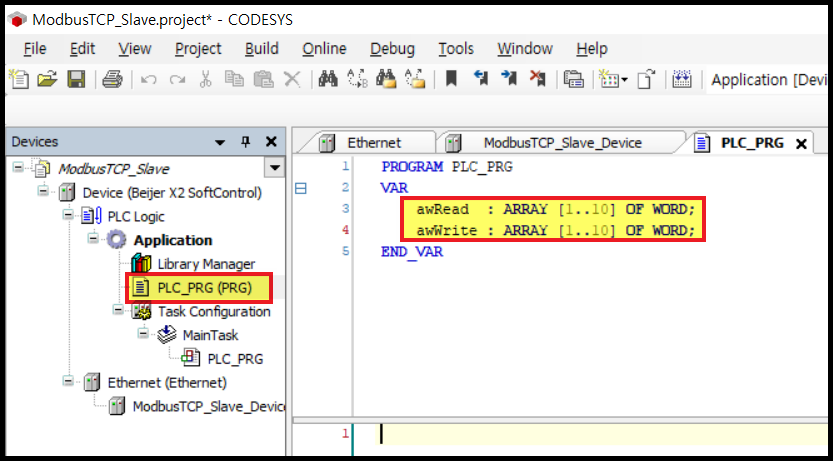Click the Replace A-to-B icon
833x461 pixels.
pyautogui.click(x=357, y=80)
